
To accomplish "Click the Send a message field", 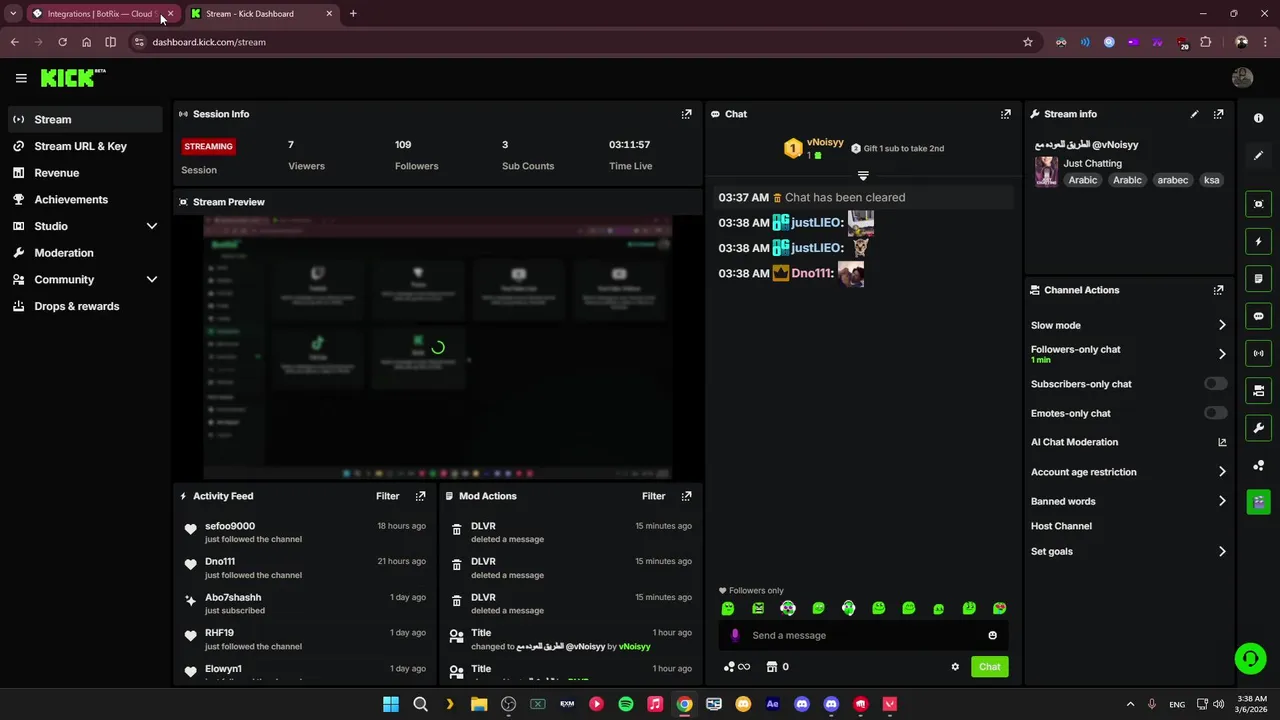I will click(x=862, y=635).
